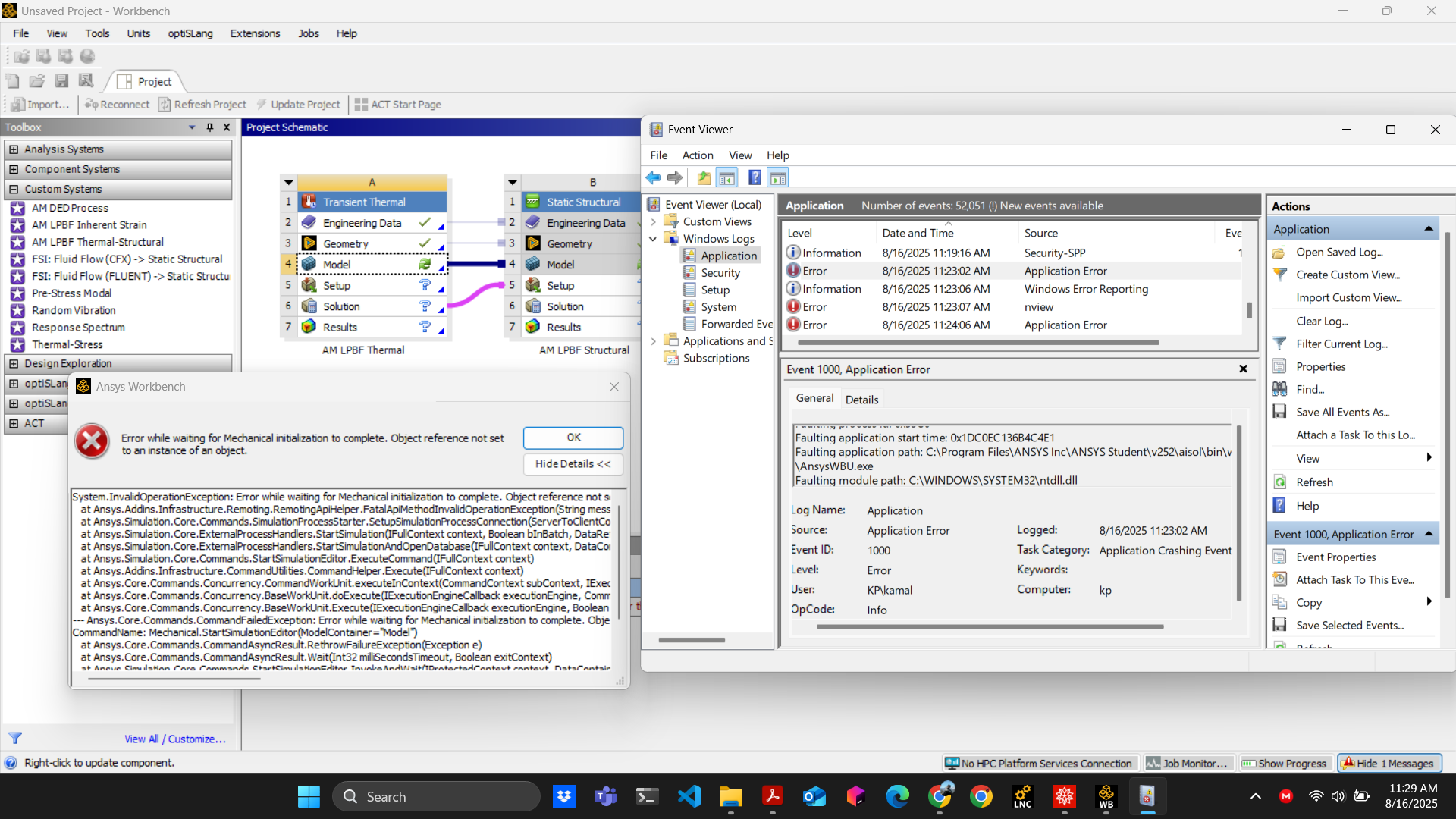Click Save All Events As action
The image size is (1456, 819).
(x=1342, y=412)
